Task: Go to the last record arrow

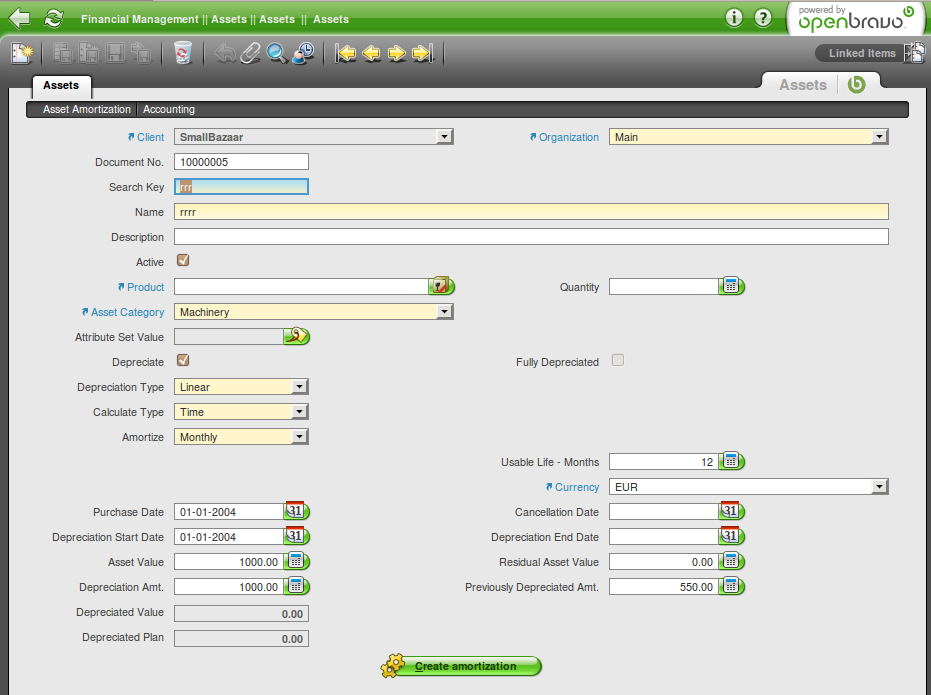Action: 422,53
